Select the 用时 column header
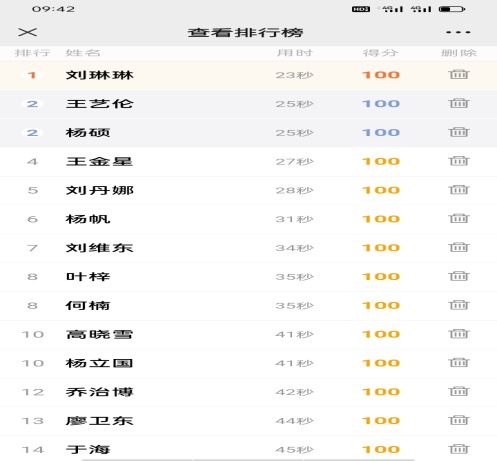This screenshot has height=461, width=497. [295, 53]
